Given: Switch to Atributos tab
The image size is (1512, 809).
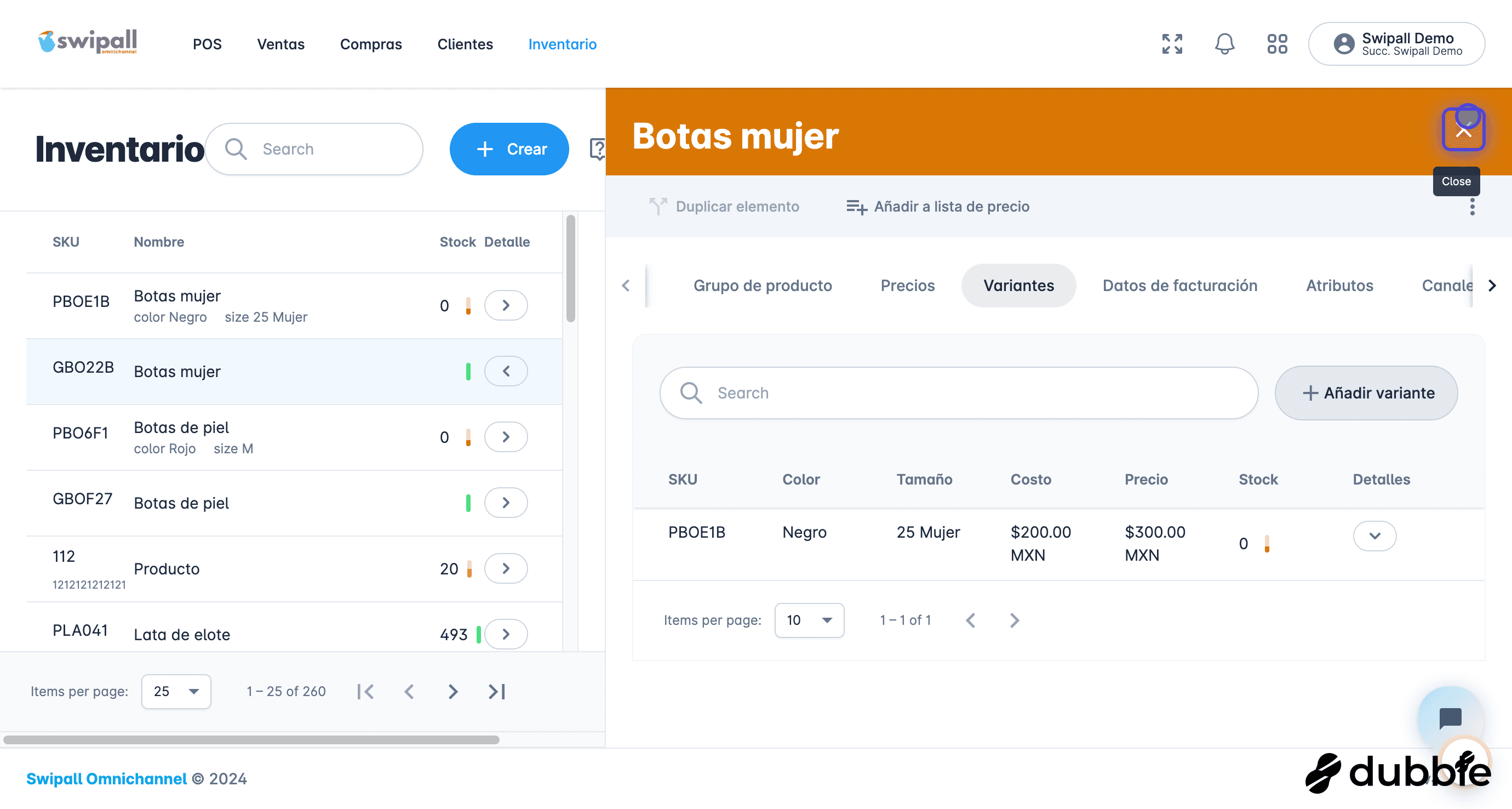Looking at the screenshot, I should 1339,286.
